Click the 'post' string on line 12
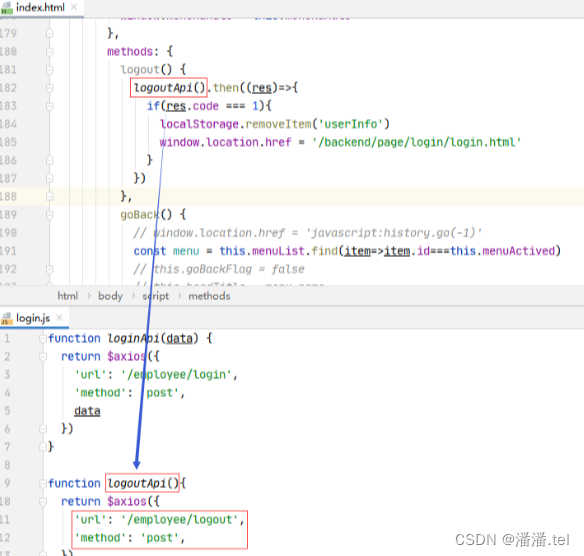The width and height of the screenshot is (584, 556). click(159, 538)
